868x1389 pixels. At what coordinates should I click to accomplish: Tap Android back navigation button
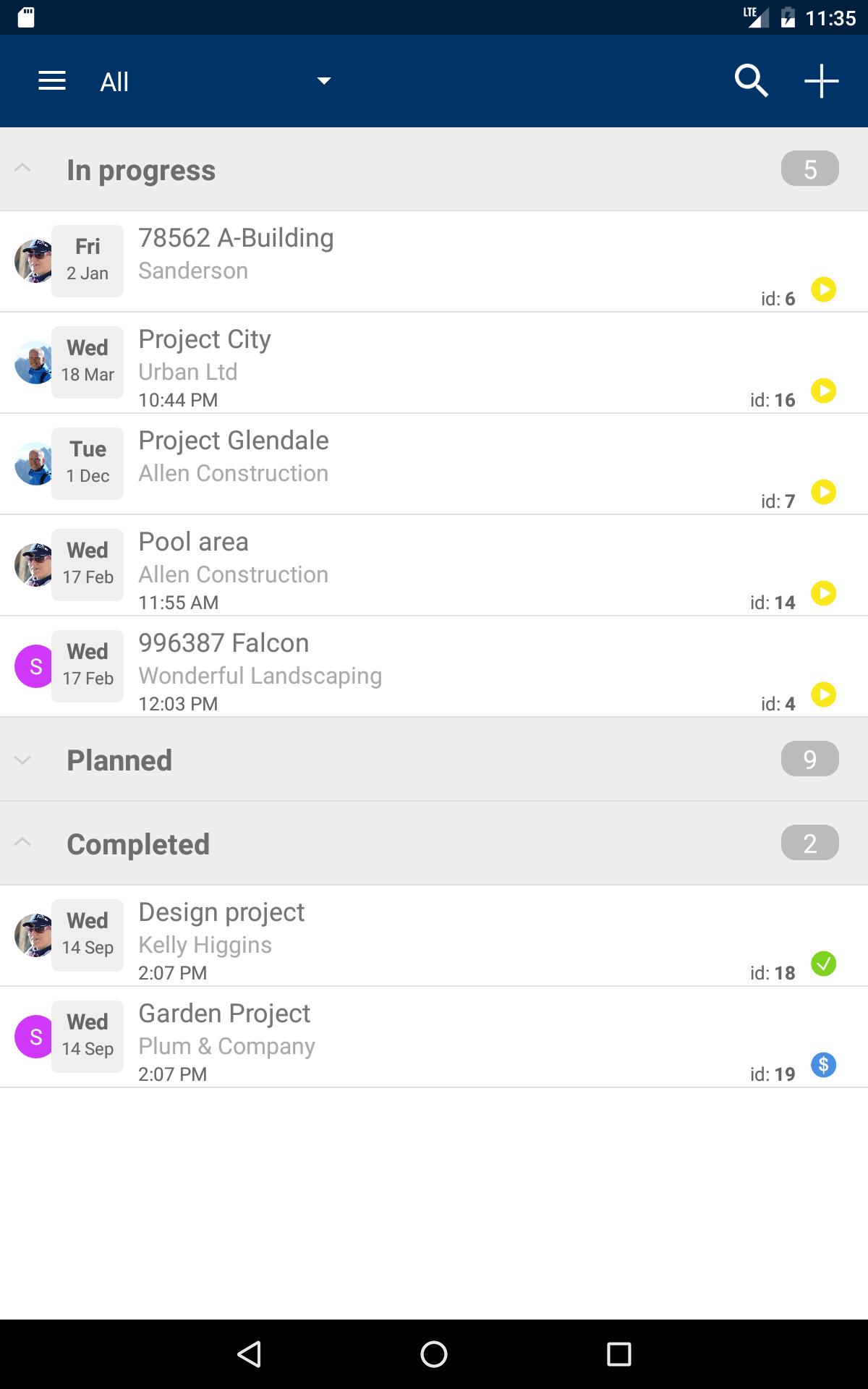(x=249, y=1354)
